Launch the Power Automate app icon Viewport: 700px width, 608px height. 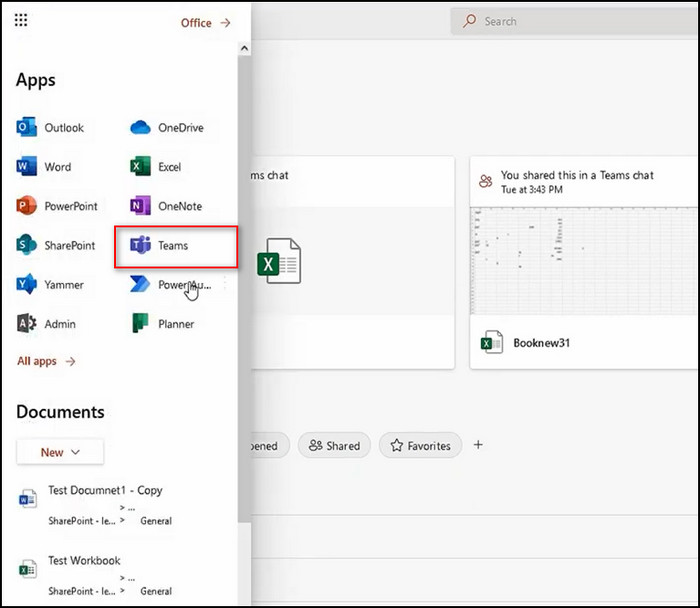pyautogui.click(x=140, y=284)
